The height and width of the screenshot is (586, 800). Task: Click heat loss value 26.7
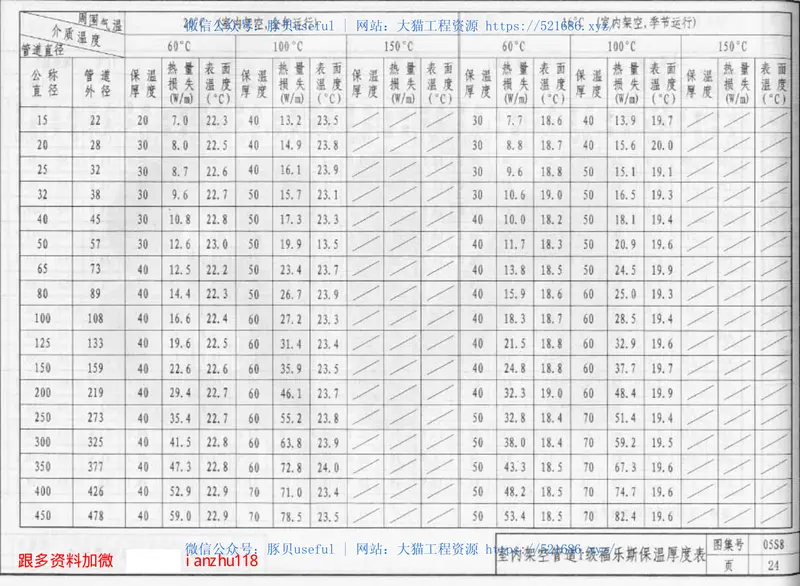click(x=290, y=294)
